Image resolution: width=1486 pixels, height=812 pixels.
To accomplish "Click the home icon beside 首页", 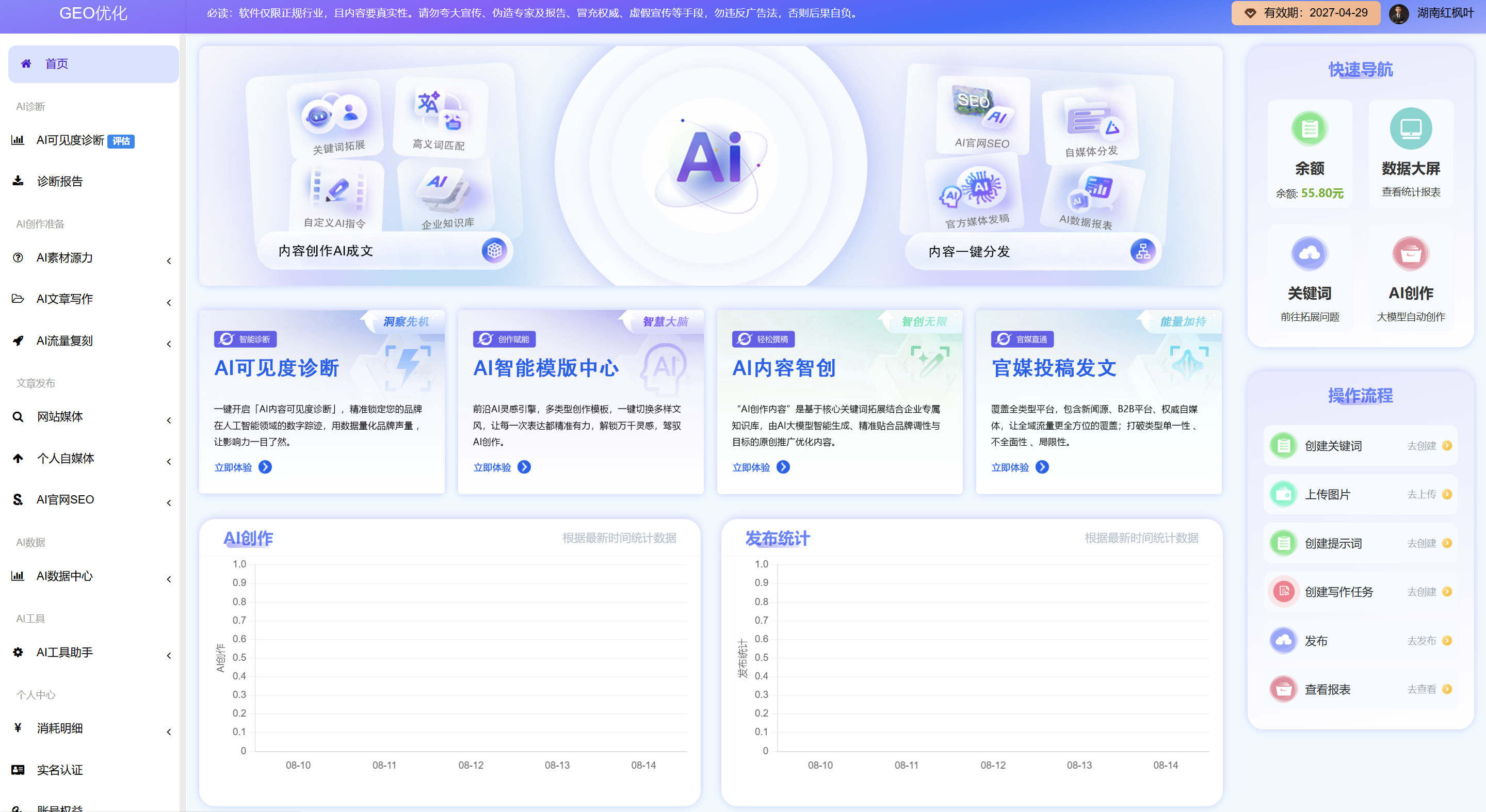I will point(26,63).
